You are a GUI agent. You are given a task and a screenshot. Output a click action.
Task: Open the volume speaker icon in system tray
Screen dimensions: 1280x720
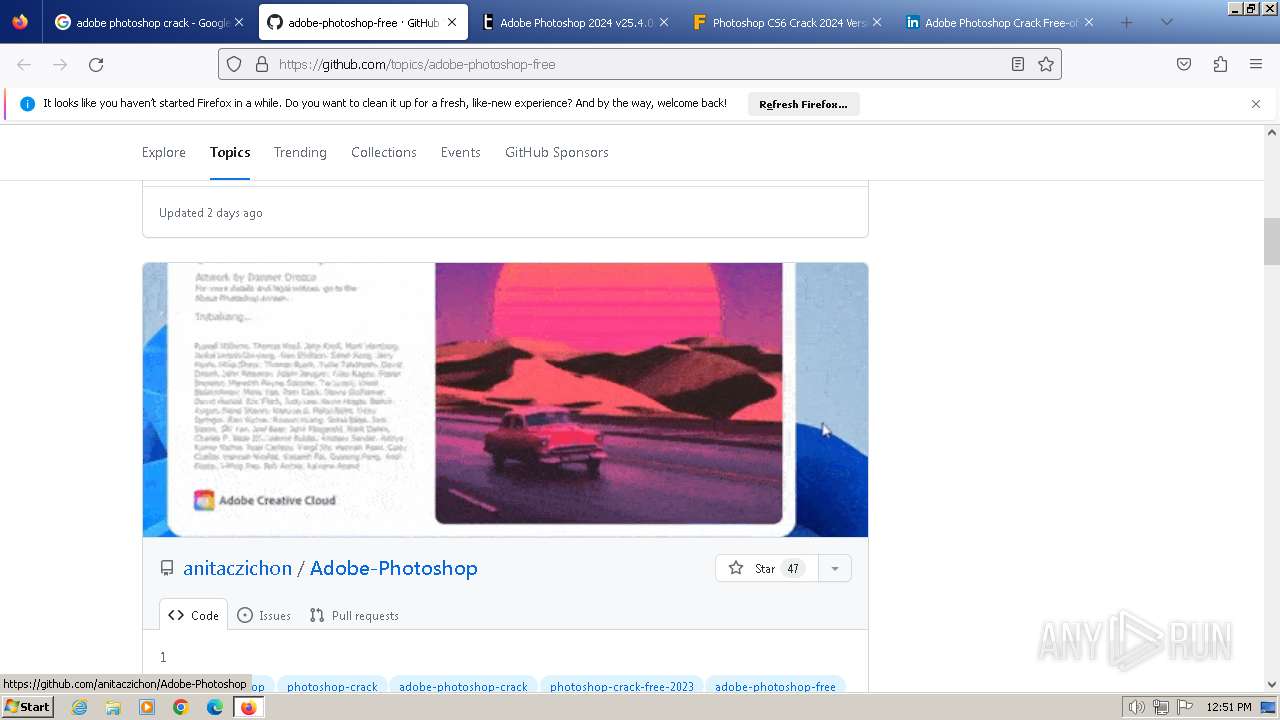pyautogui.click(x=1136, y=707)
